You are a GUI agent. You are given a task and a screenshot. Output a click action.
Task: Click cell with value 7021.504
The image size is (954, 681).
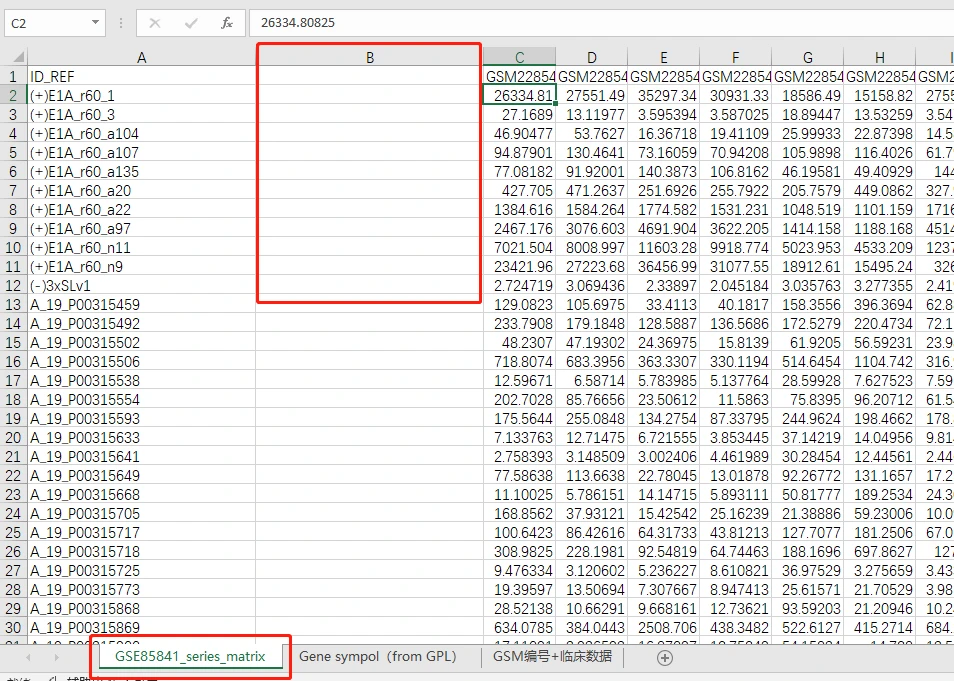coord(520,248)
